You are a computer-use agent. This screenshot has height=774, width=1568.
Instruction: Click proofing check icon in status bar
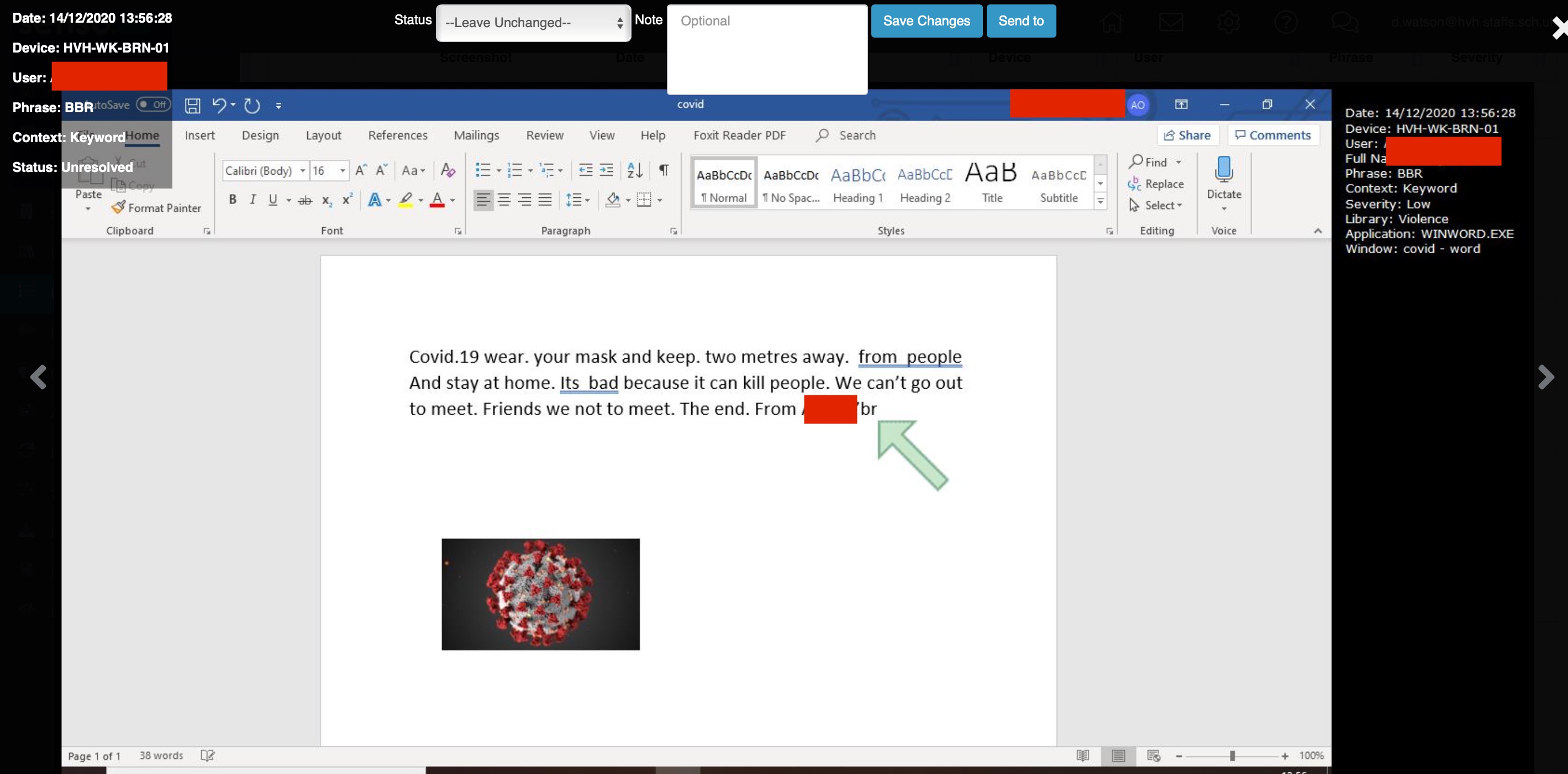click(x=208, y=755)
